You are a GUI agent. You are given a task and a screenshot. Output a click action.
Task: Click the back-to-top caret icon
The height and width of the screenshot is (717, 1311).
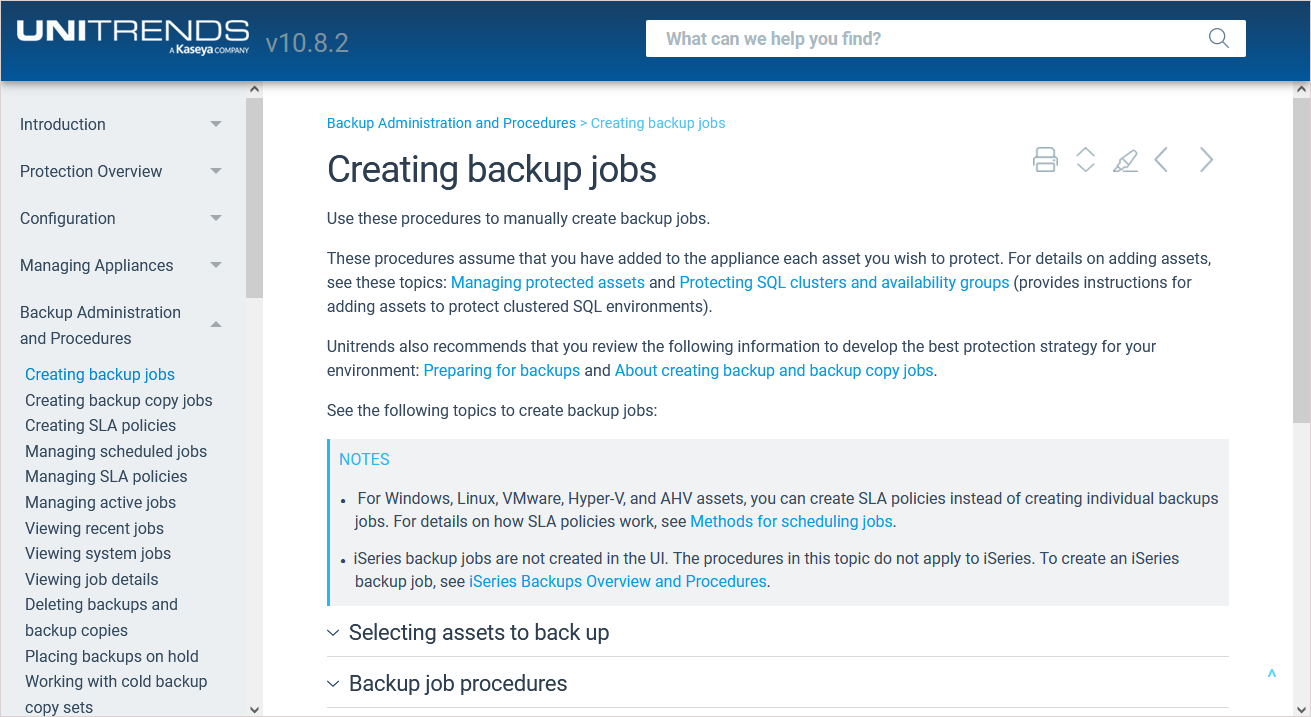1271,675
